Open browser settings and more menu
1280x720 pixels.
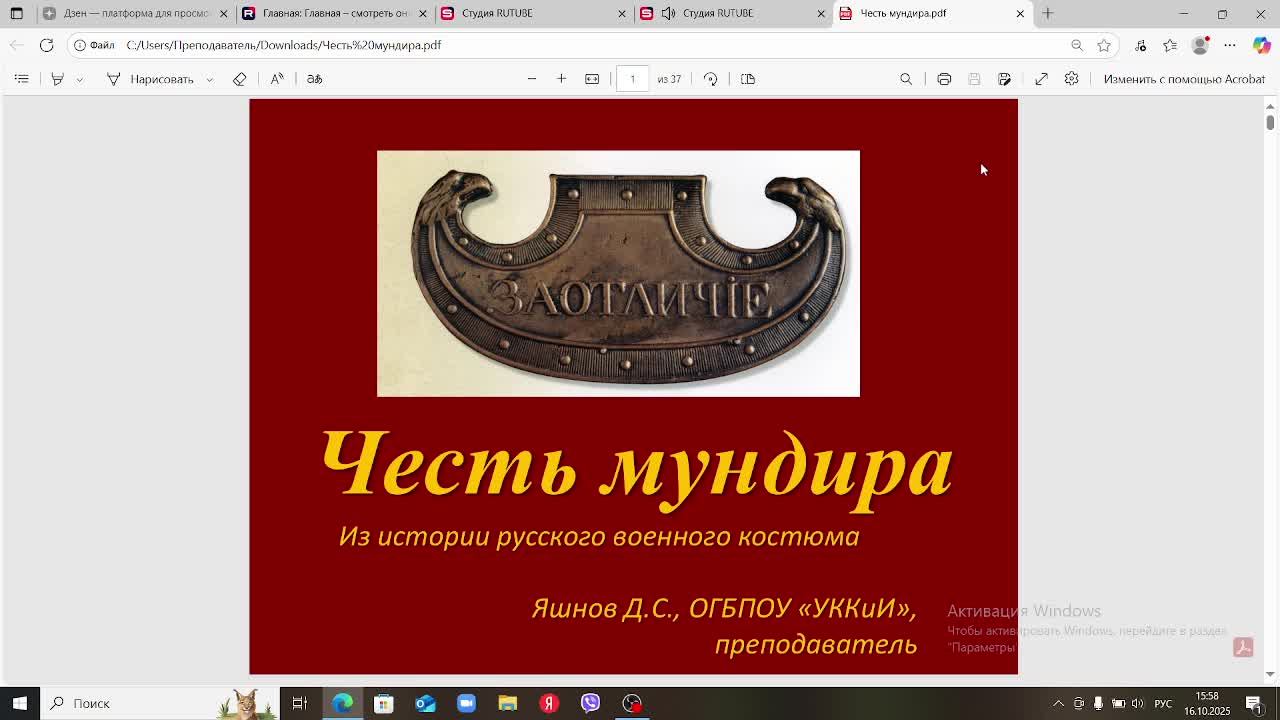pyautogui.click(x=1230, y=45)
